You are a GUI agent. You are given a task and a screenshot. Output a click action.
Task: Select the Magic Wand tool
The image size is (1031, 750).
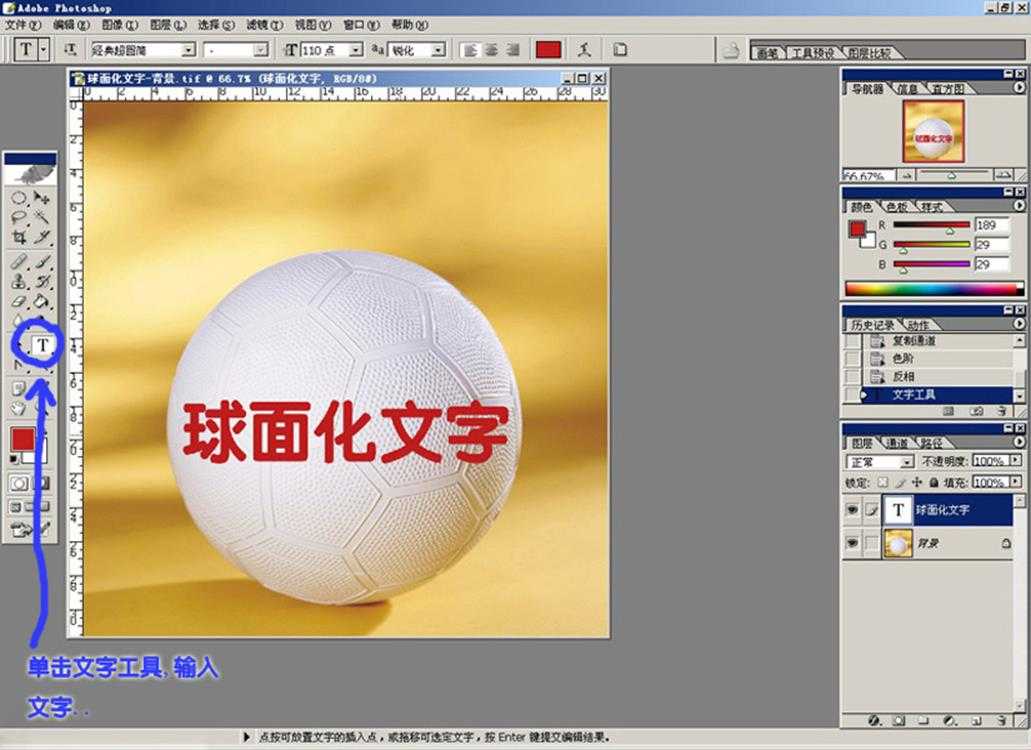41,217
